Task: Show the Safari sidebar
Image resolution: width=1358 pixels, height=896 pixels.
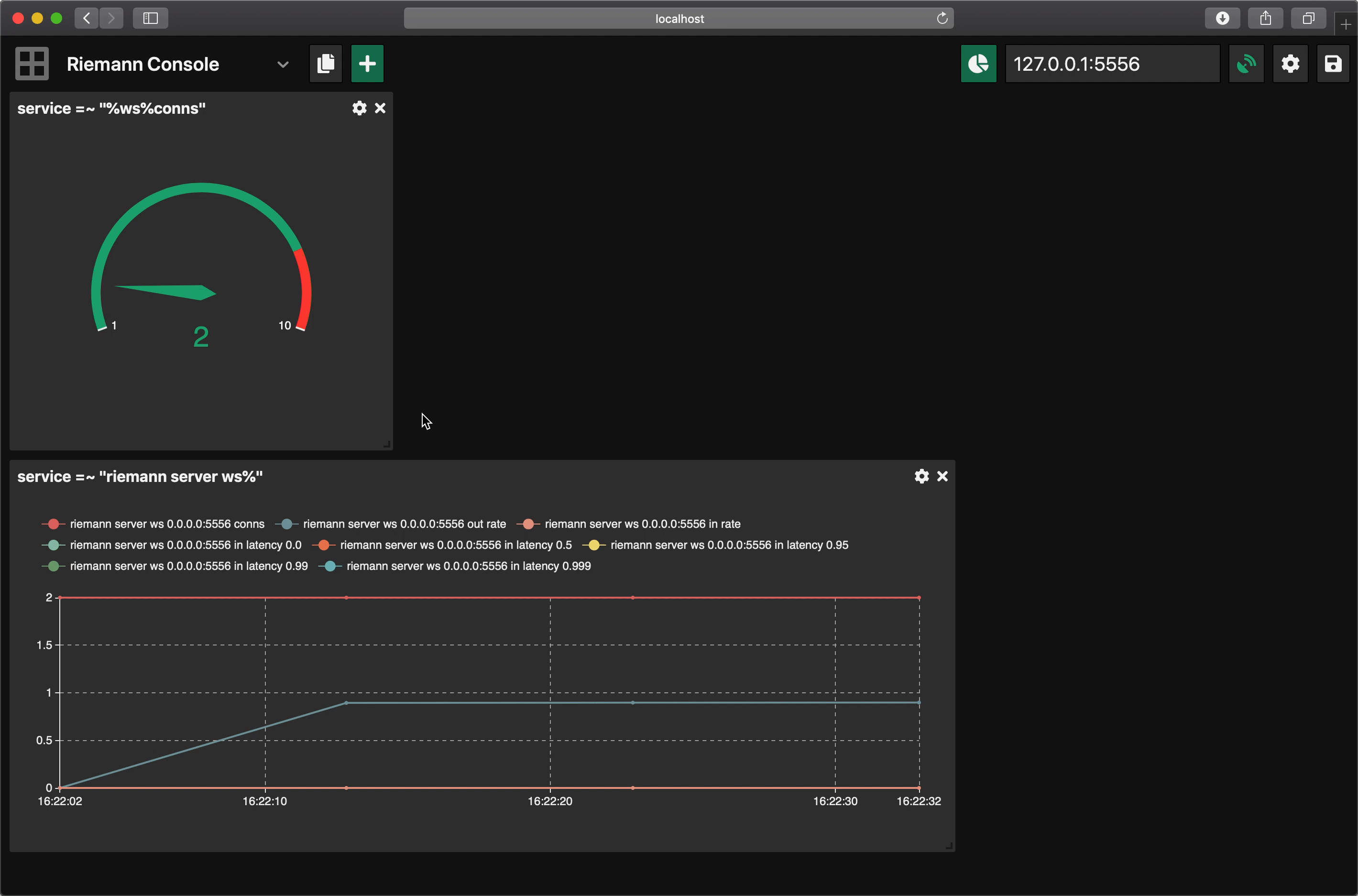Action: pos(150,18)
